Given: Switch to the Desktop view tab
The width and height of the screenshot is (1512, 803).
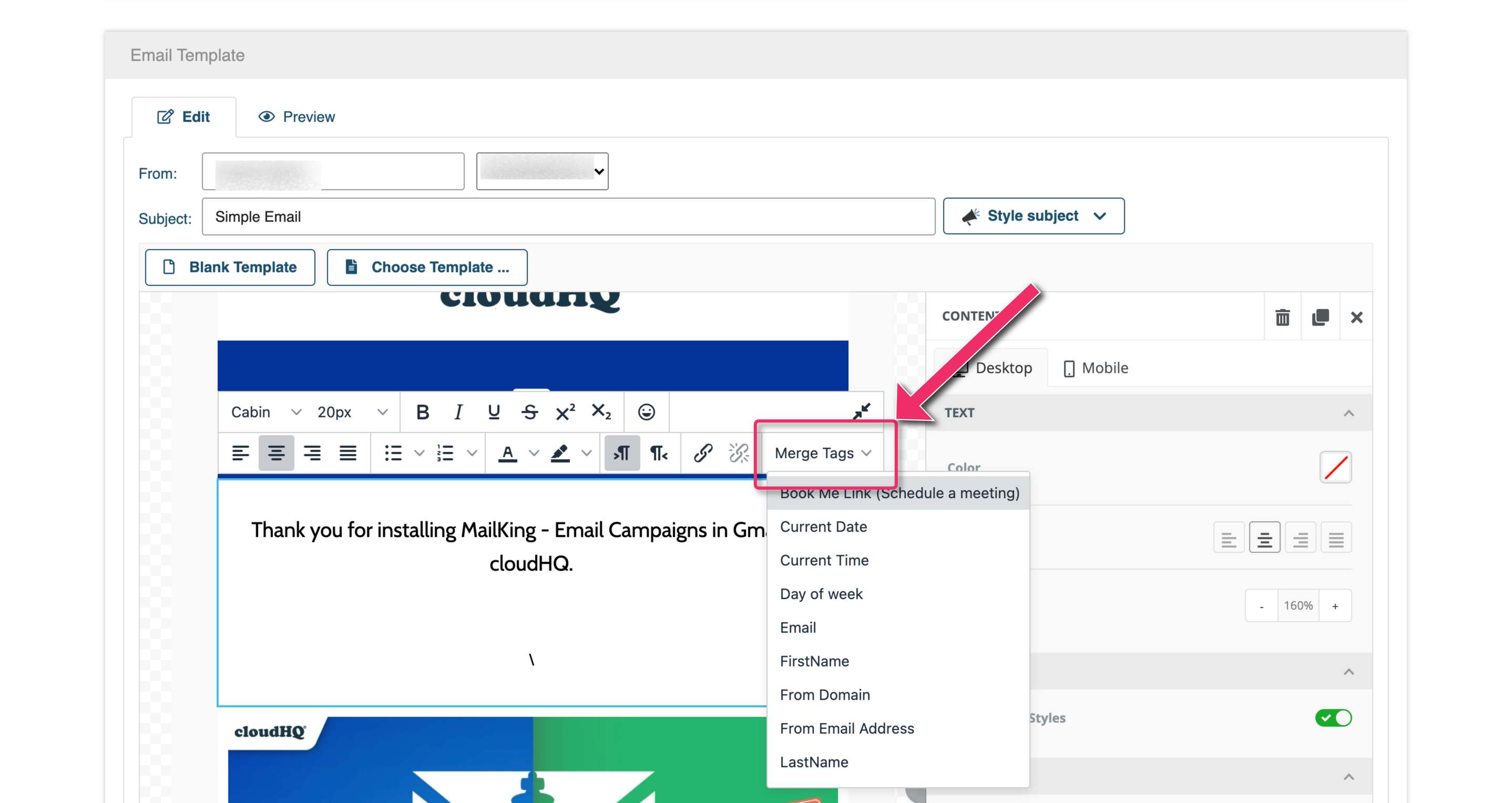Looking at the screenshot, I should (991, 368).
